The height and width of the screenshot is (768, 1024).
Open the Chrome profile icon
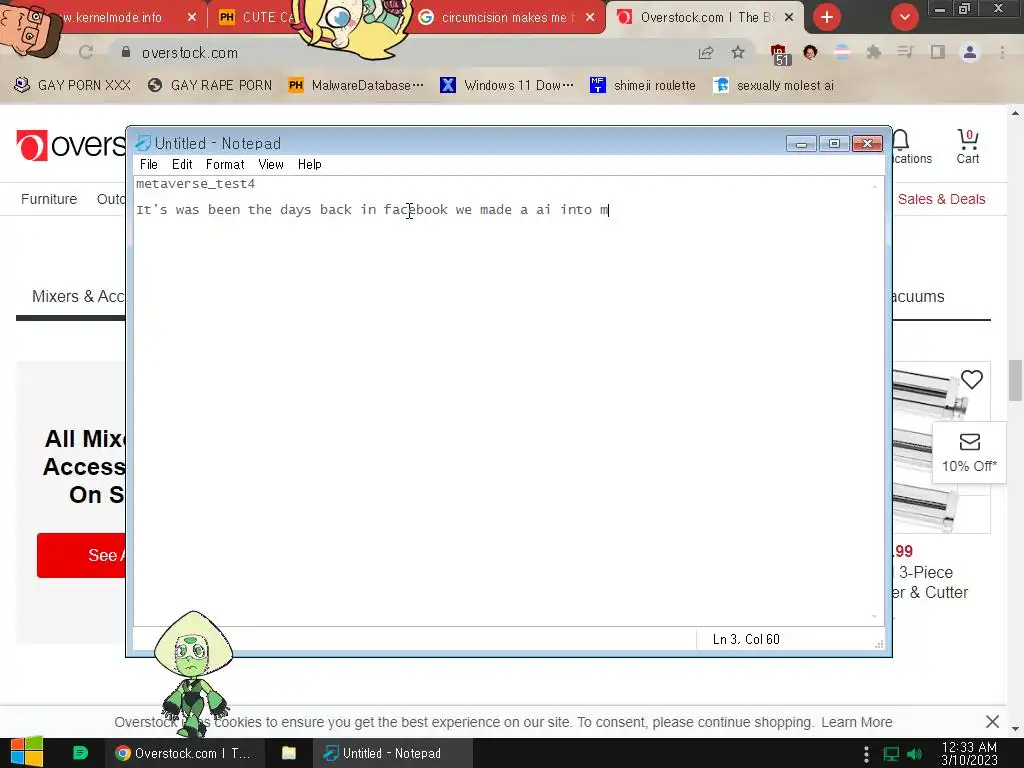970,52
